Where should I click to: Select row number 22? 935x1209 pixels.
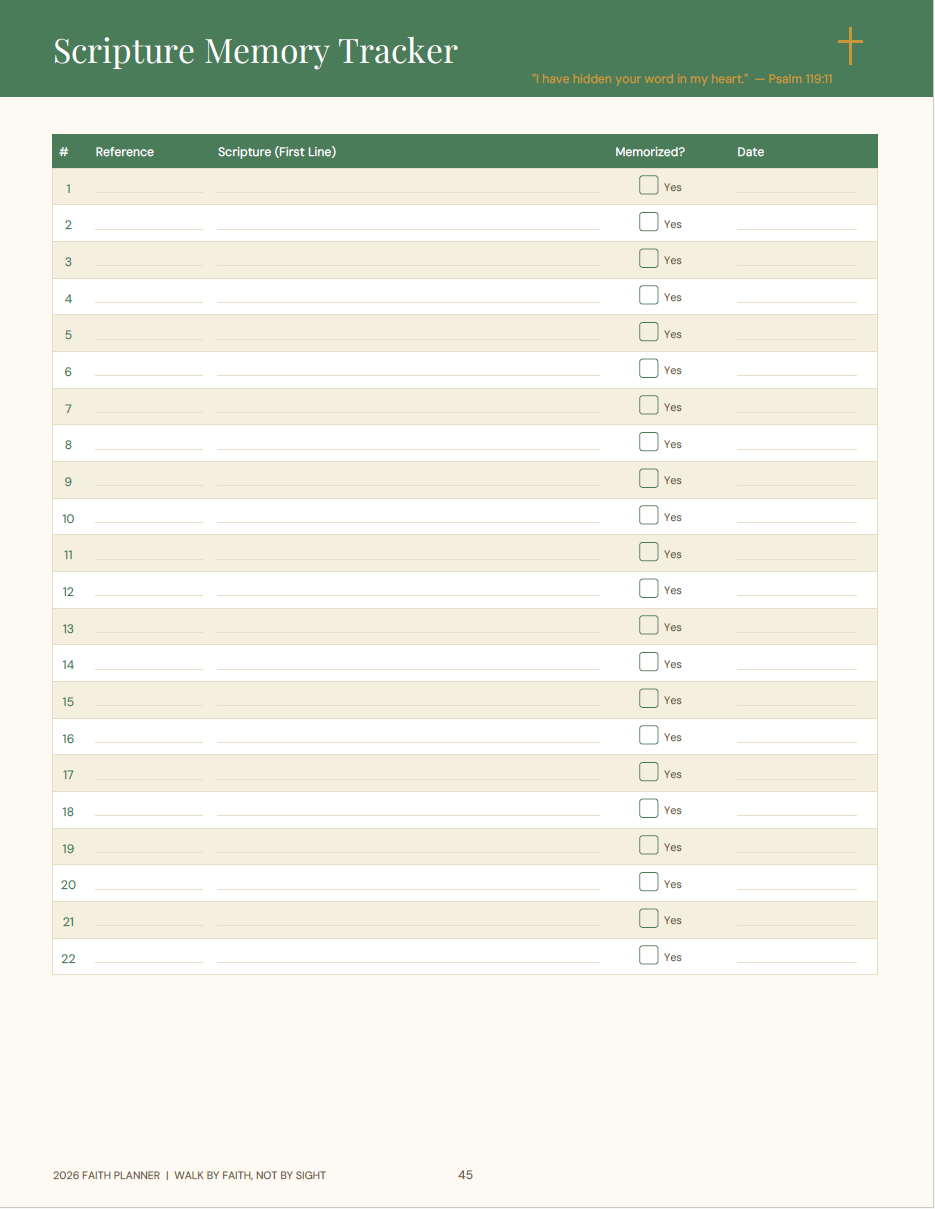click(x=68, y=958)
